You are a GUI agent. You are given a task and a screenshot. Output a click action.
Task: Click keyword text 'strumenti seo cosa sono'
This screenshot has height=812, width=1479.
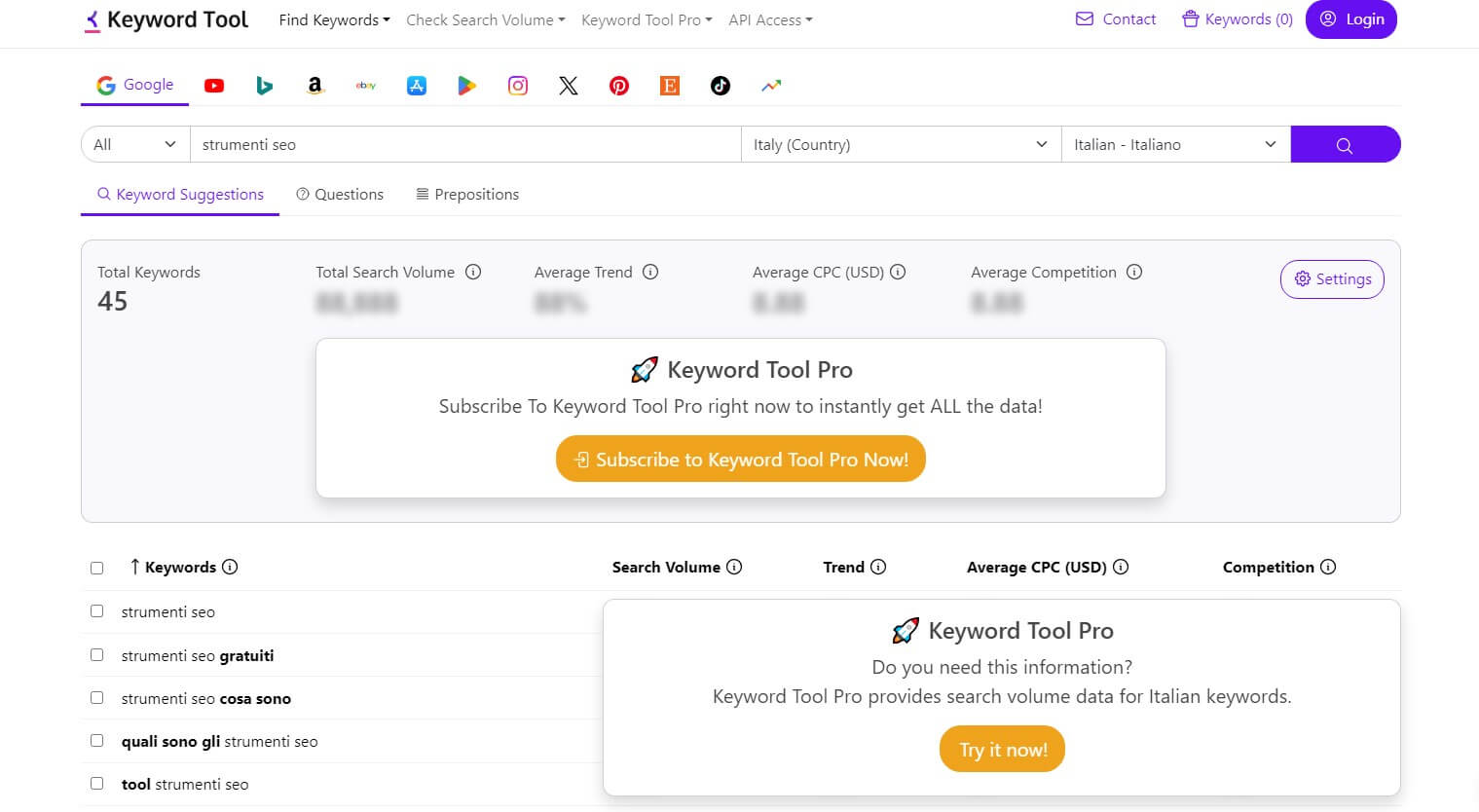click(x=206, y=698)
